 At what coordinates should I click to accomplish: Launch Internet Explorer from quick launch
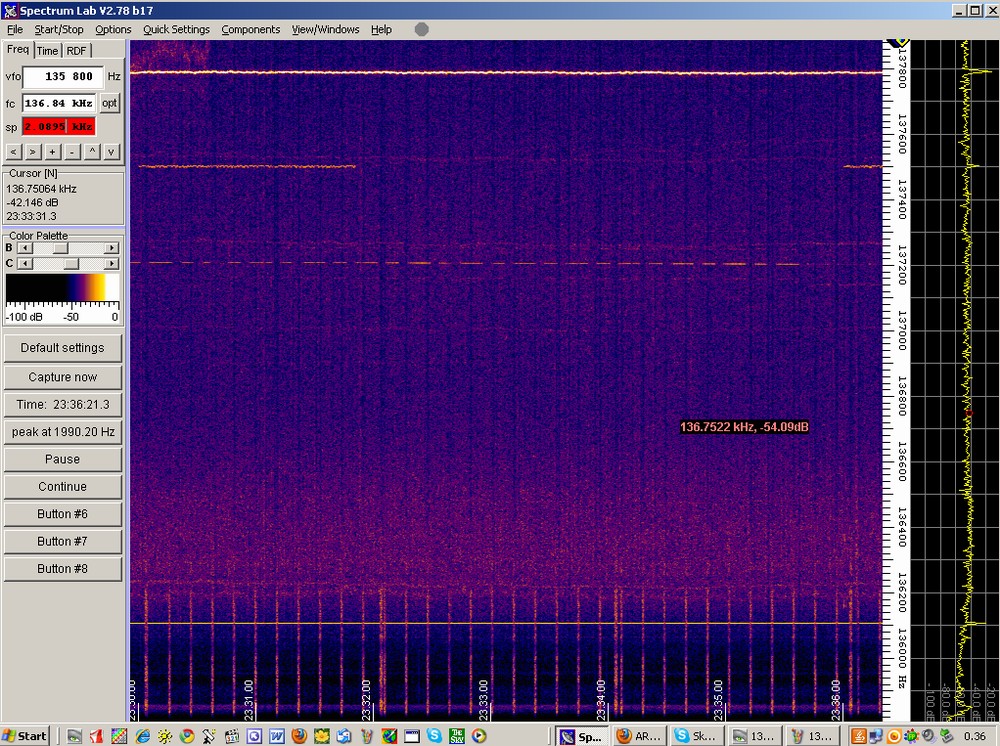[x=143, y=736]
